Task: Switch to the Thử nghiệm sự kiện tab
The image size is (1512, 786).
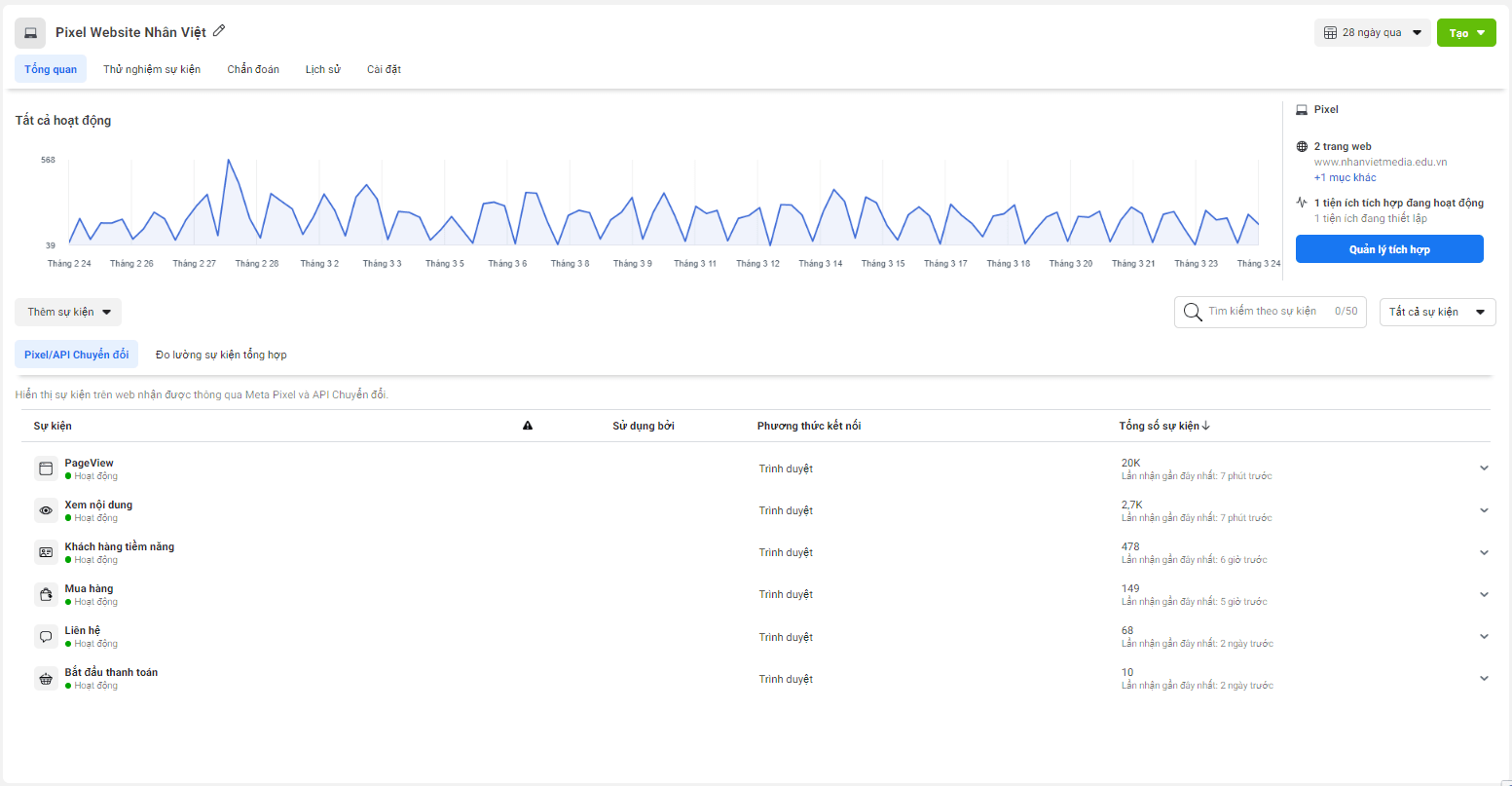Action: 152,69
